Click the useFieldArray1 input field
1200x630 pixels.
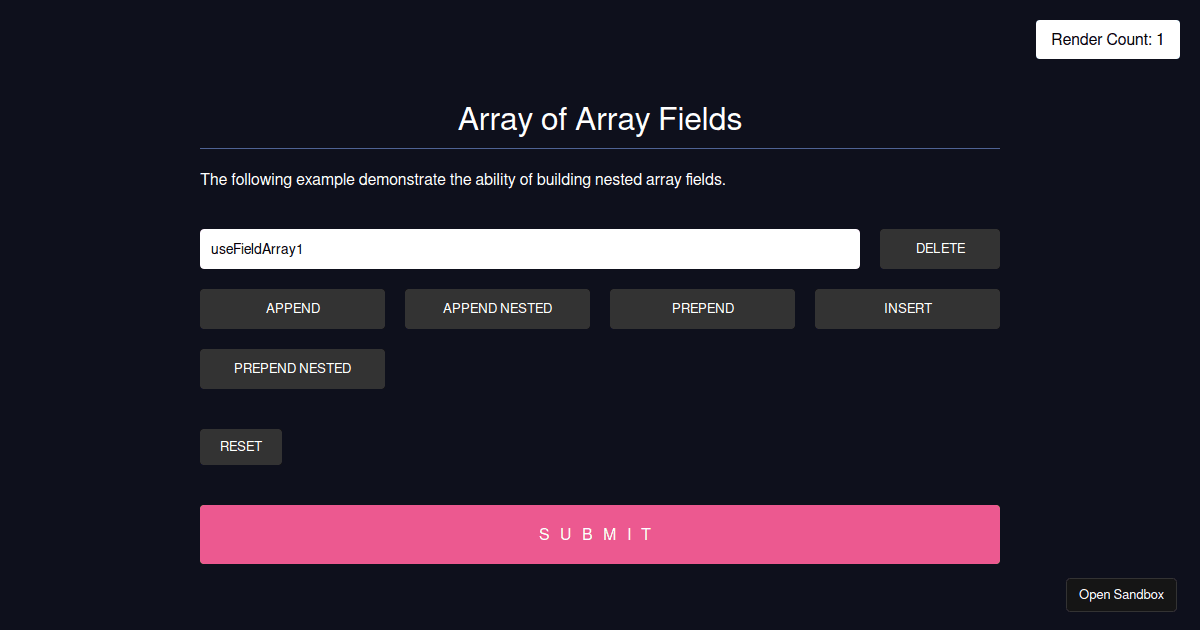tap(530, 249)
